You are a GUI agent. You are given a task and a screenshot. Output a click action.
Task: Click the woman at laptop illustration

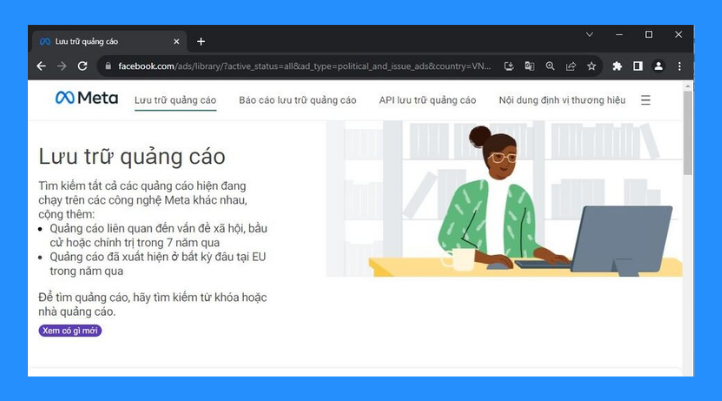504,199
